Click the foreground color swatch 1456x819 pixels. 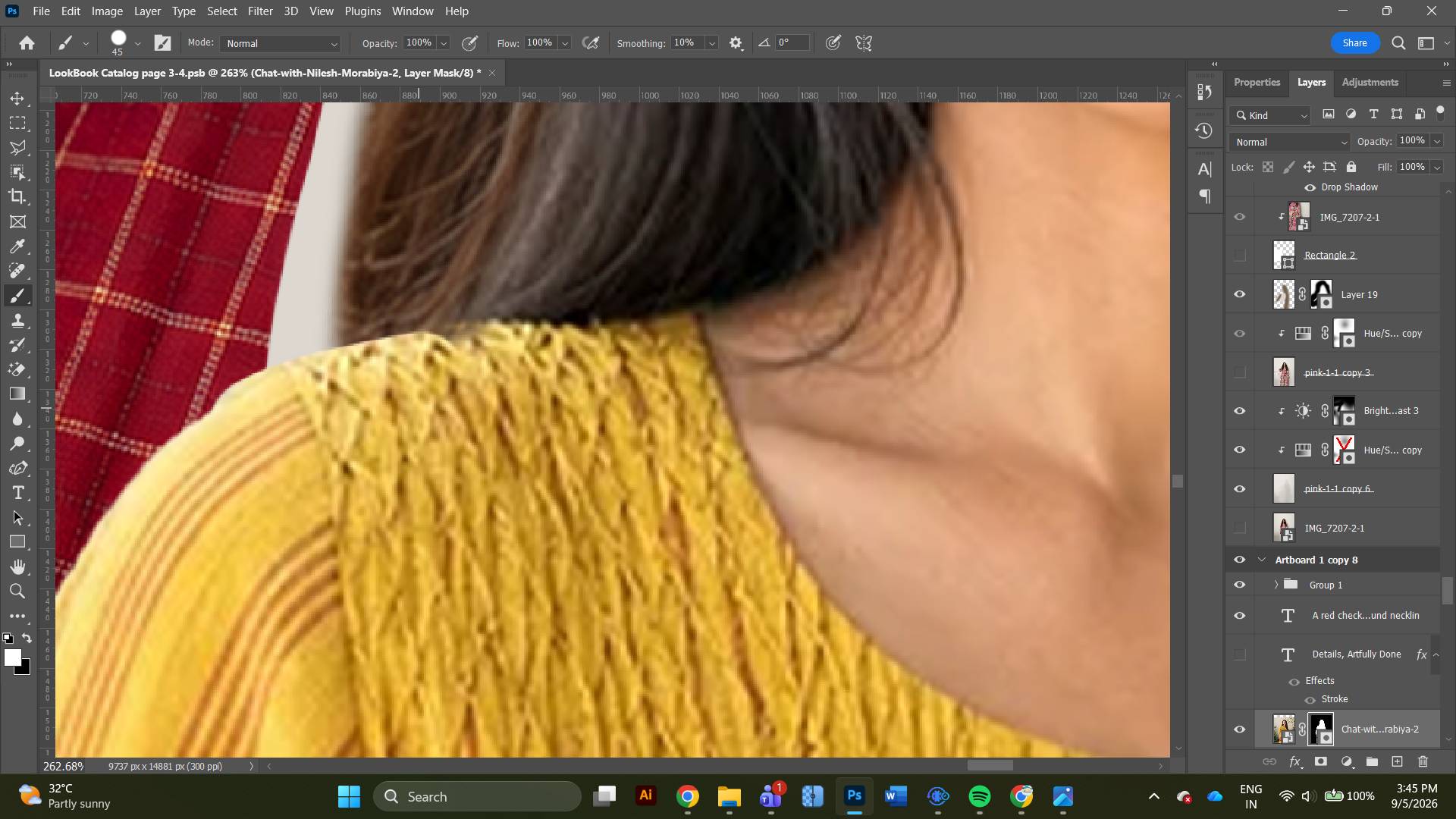13,658
